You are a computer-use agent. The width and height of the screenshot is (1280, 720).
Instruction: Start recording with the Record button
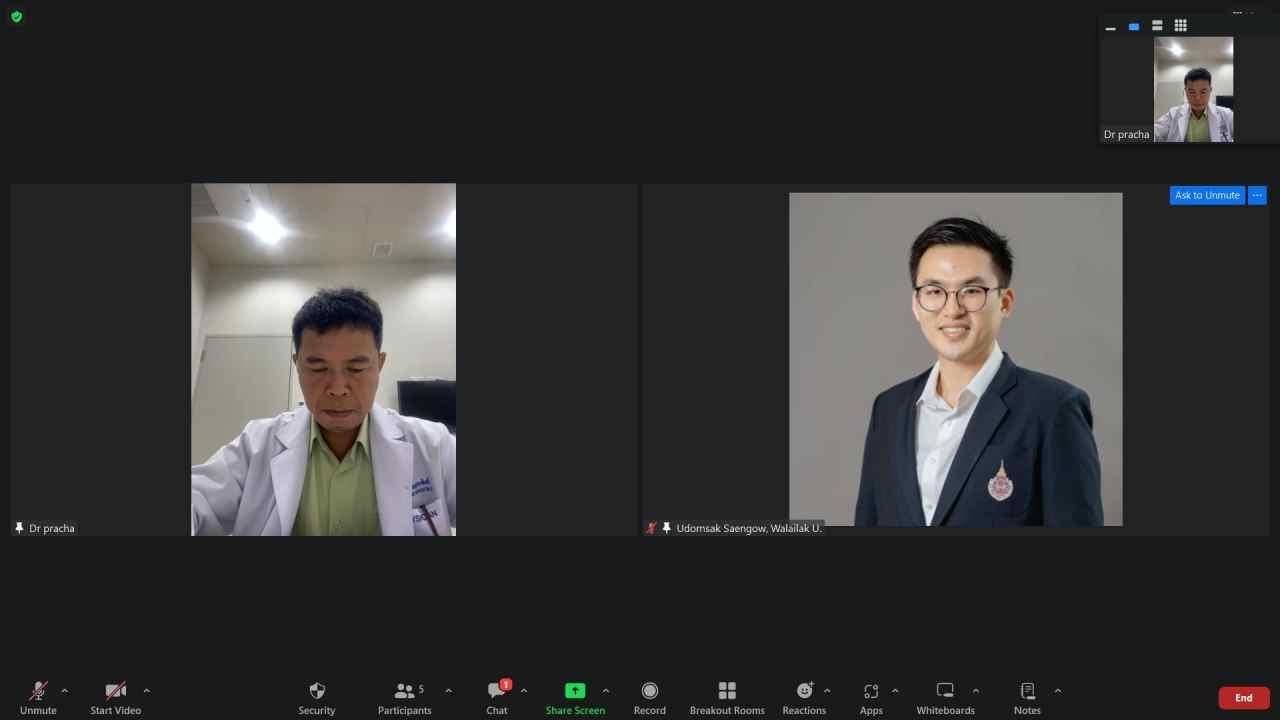click(649, 697)
